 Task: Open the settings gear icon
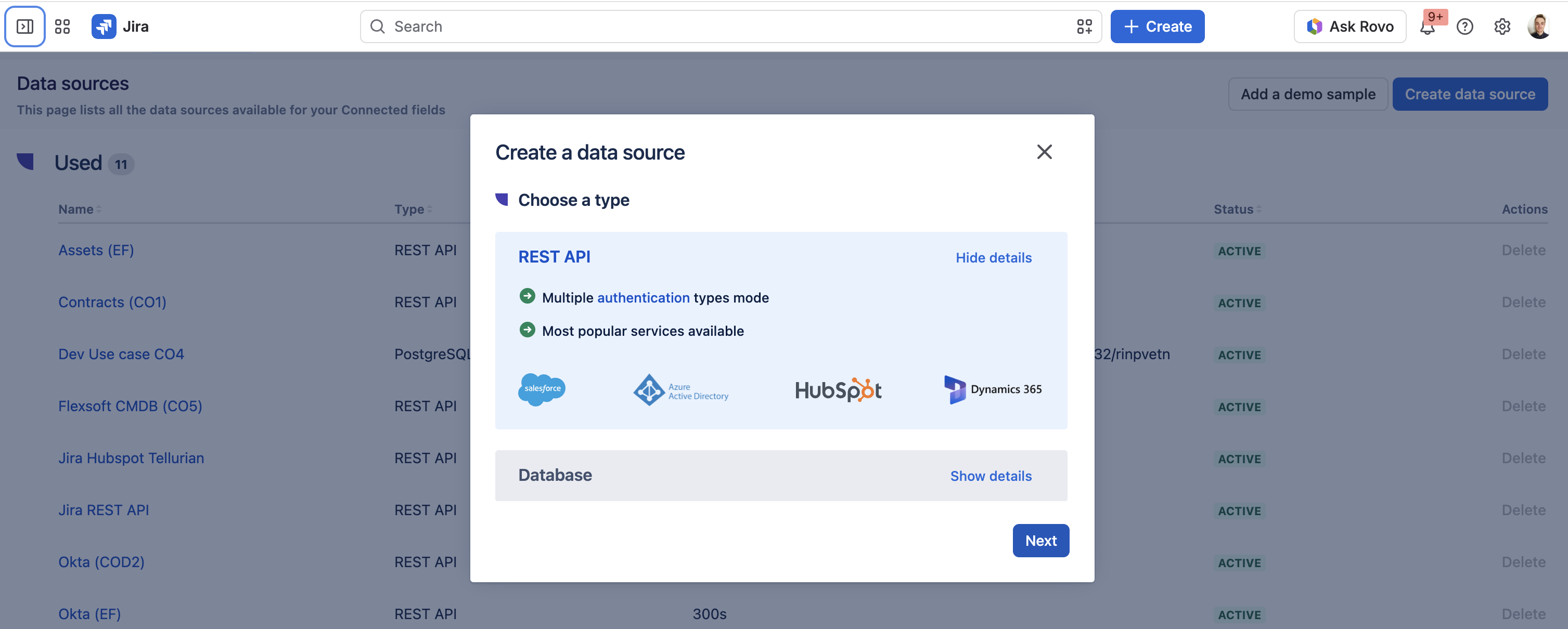(1501, 26)
